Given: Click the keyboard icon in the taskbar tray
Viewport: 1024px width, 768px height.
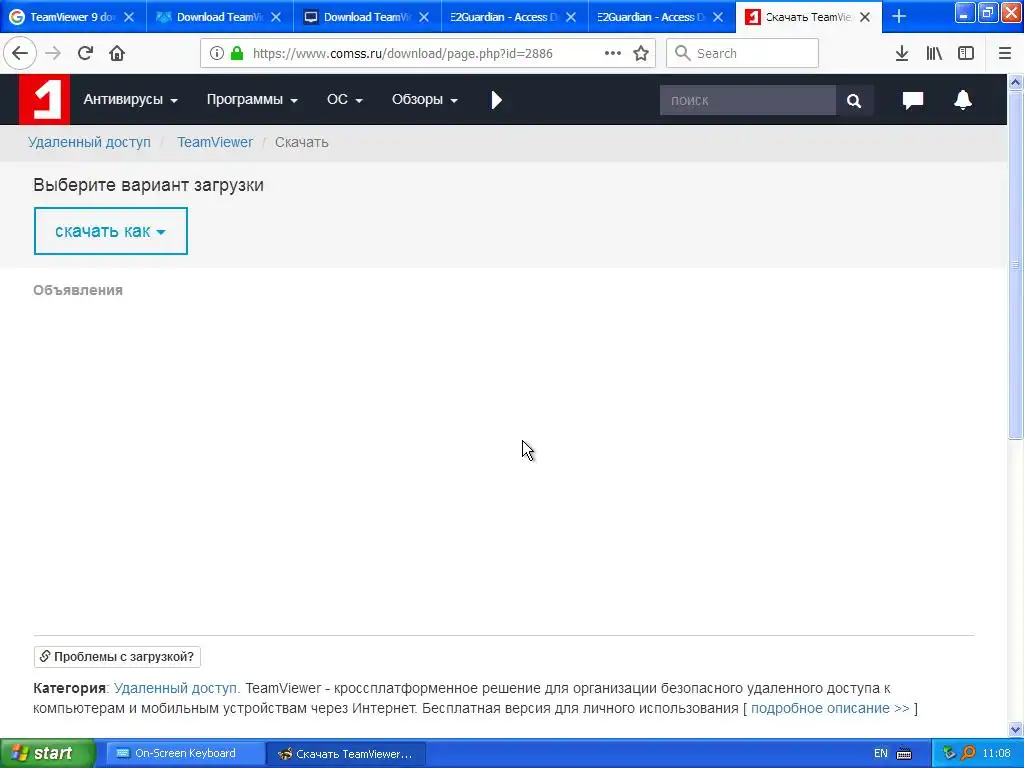Looking at the screenshot, I should [x=904, y=754].
